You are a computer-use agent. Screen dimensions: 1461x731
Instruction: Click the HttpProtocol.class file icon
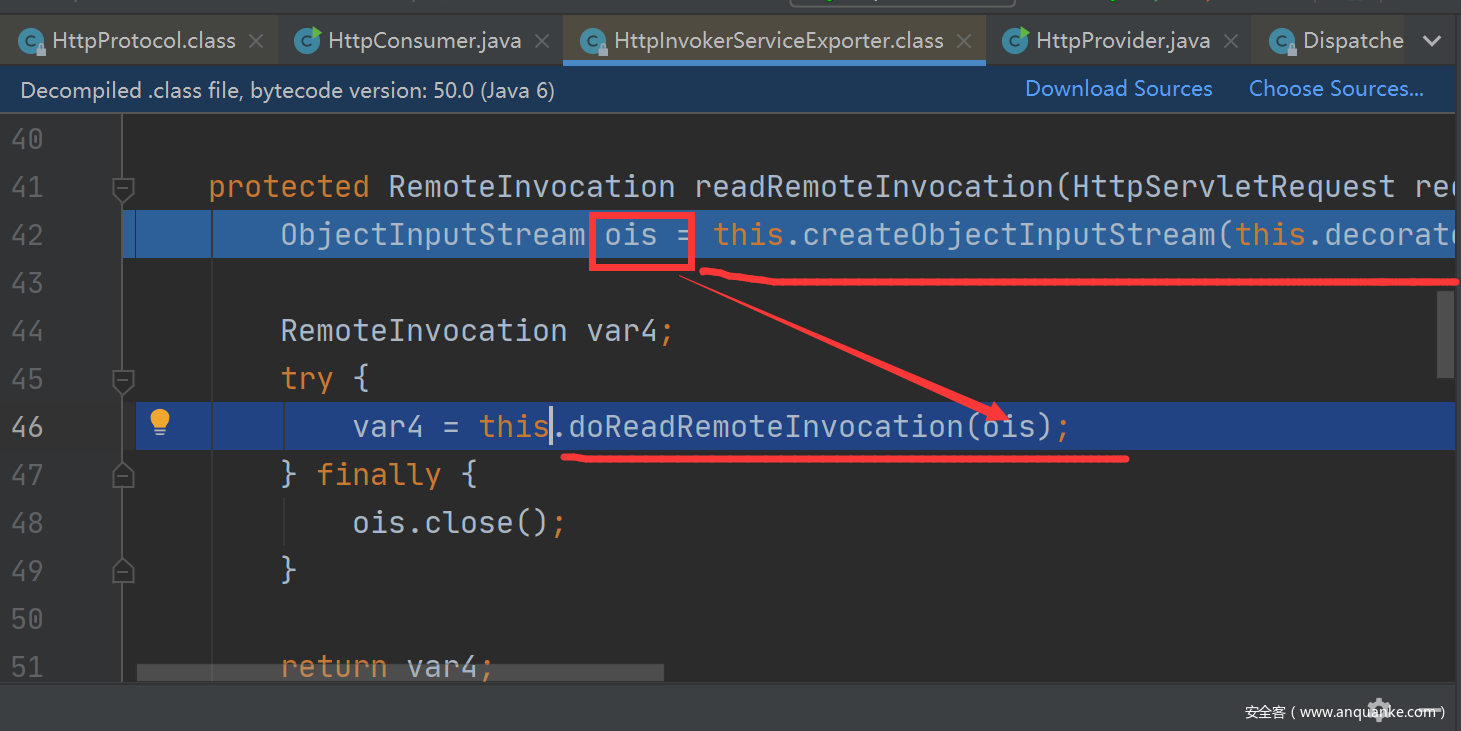point(32,41)
